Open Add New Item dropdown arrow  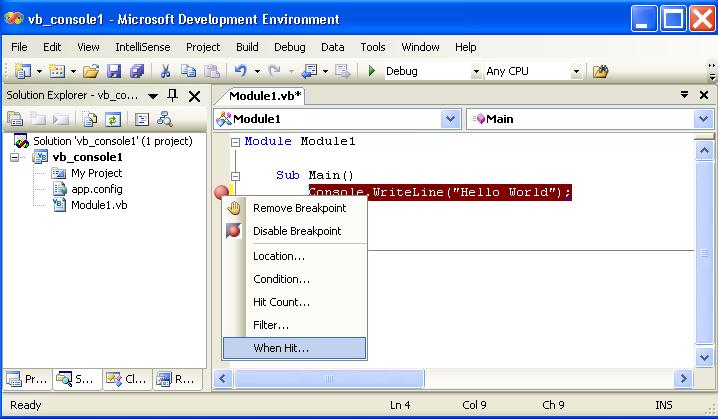[74, 71]
